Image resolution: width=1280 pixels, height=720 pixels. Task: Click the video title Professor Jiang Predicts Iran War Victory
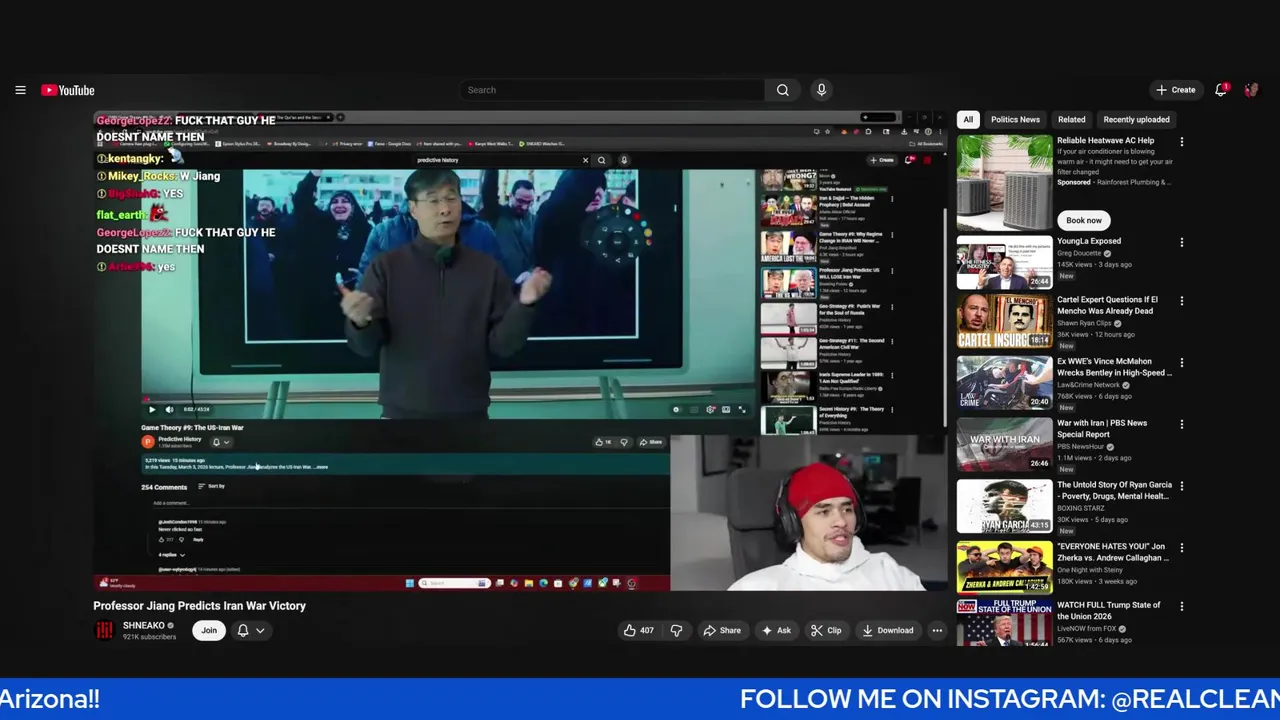[x=199, y=606]
